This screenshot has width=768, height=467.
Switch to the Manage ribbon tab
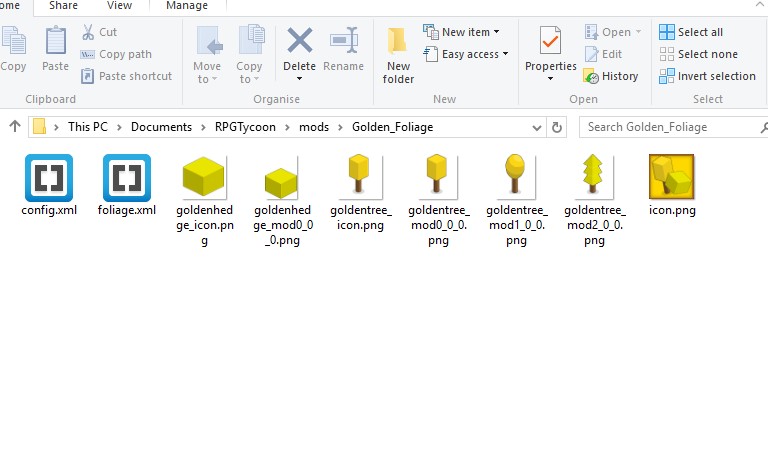187,5
